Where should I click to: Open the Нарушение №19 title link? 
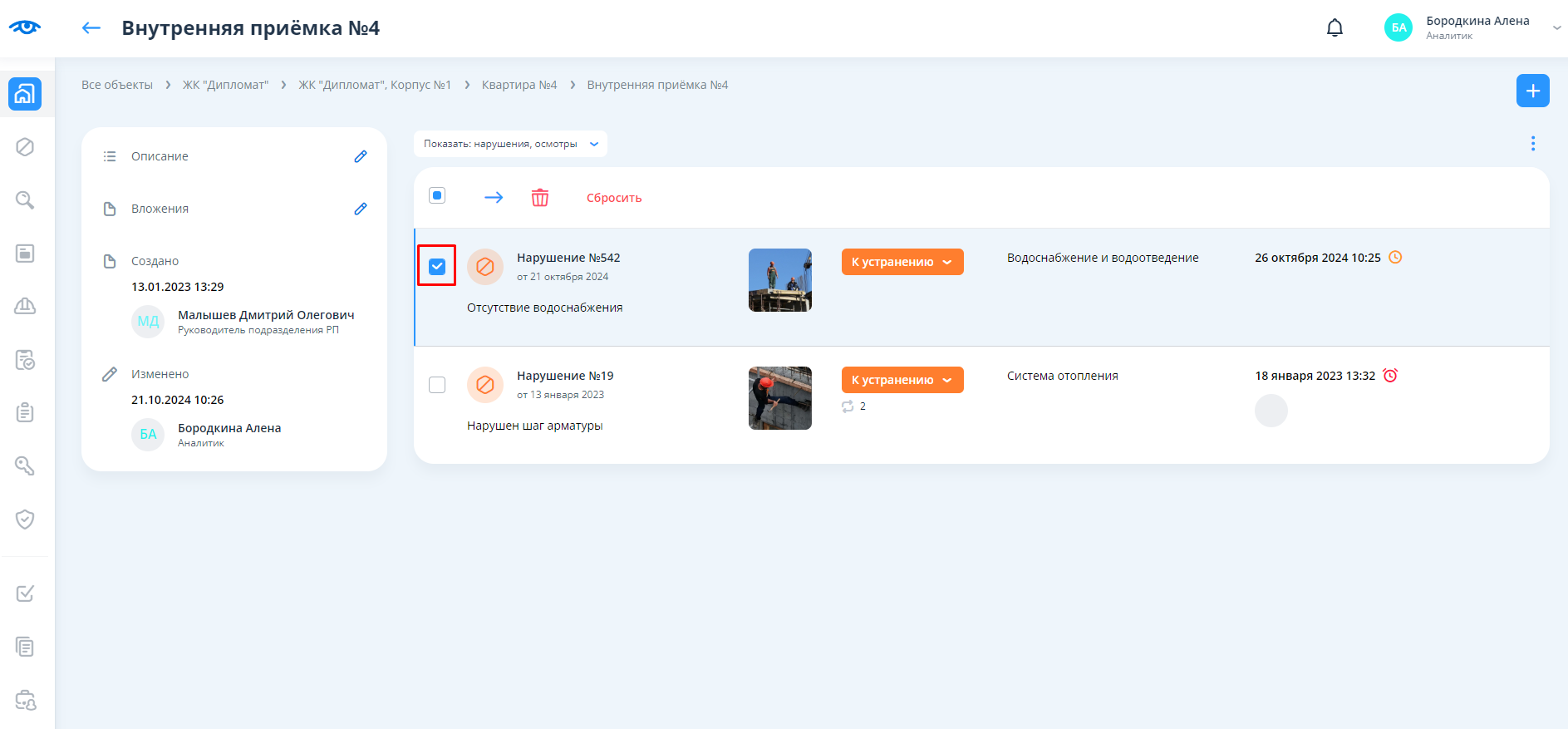565,376
